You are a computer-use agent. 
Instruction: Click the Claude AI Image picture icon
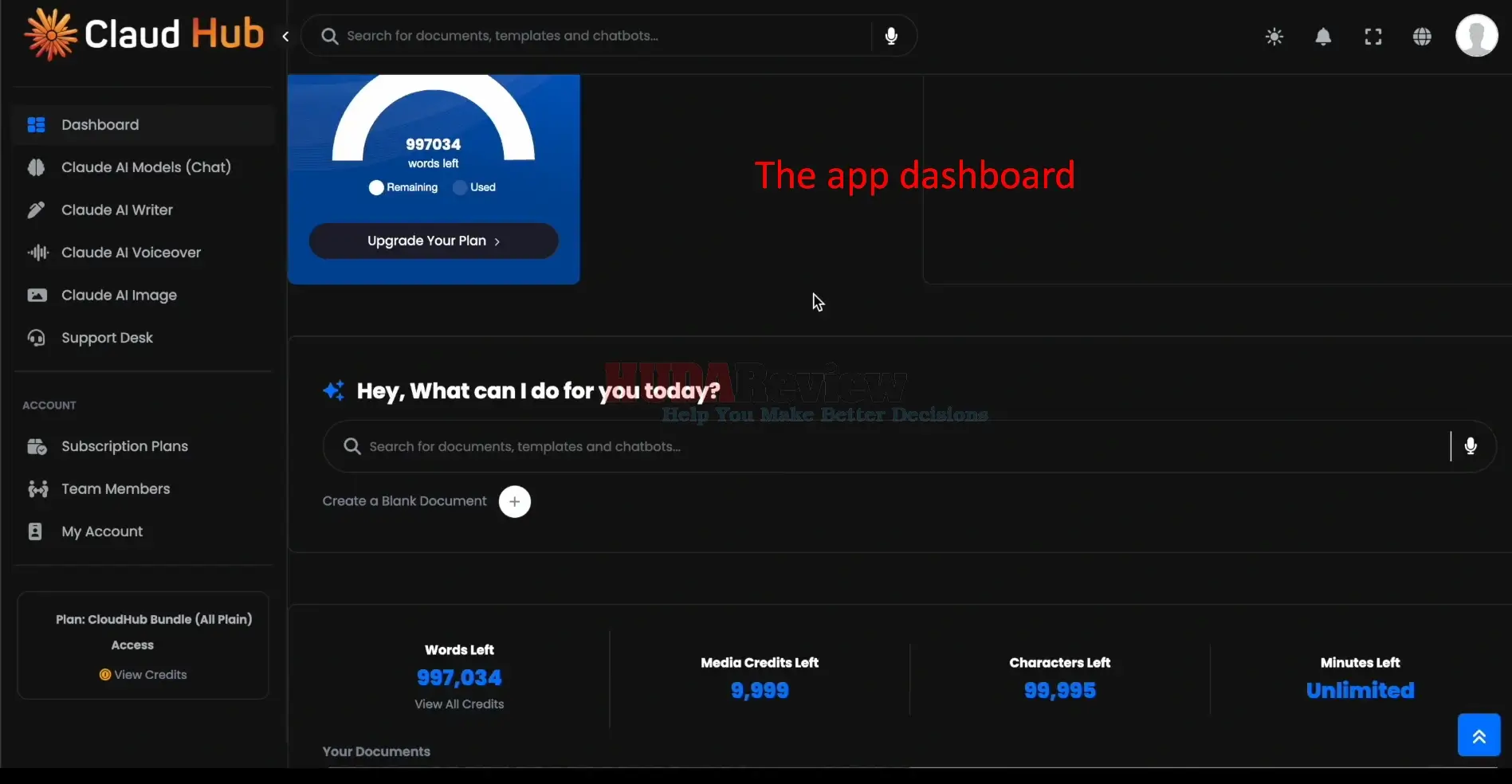[37, 295]
